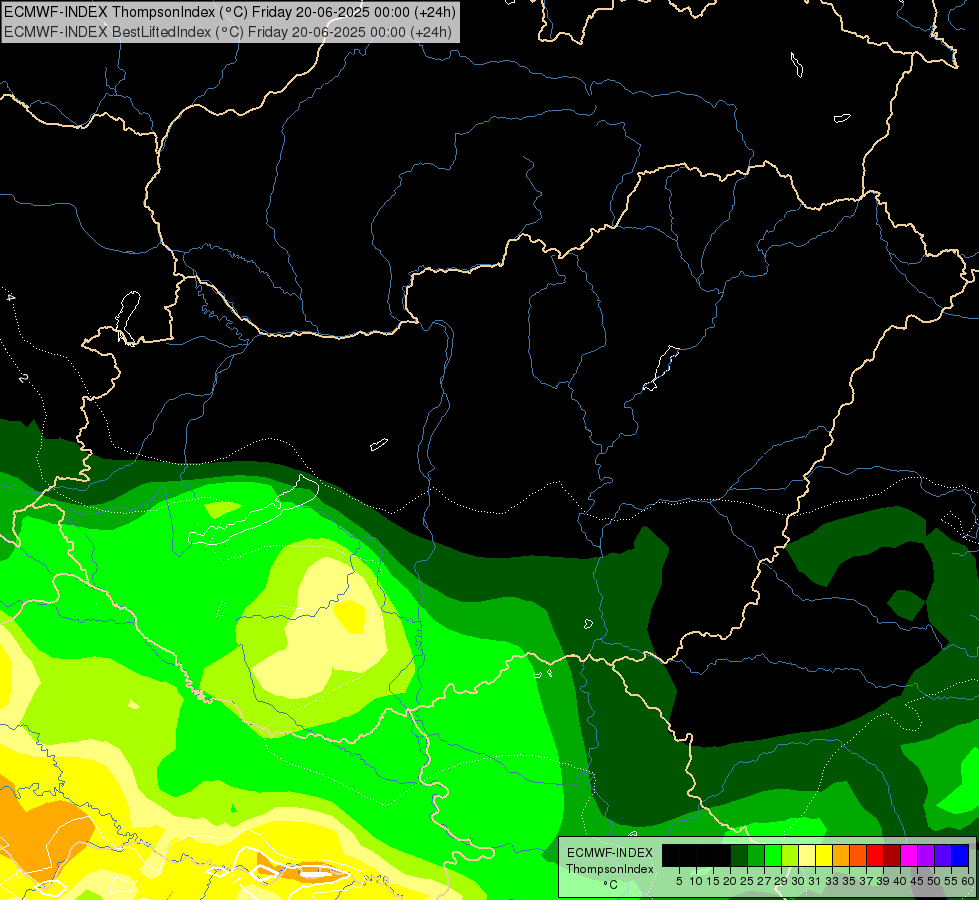Click the legend tick value '55'
The width and height of the screenshot is (979, 900).
(951, 881)
